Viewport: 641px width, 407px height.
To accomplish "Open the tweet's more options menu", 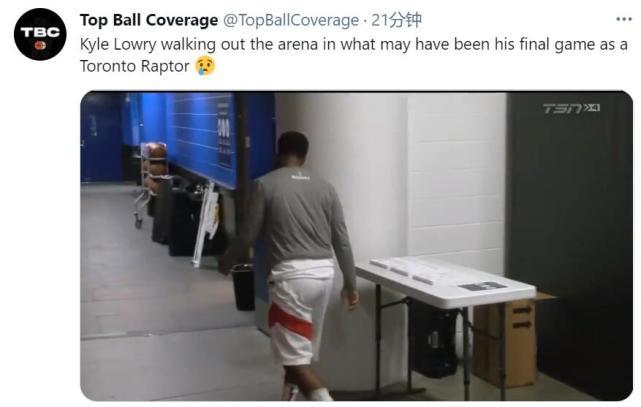I will pyautogui.click(x=624, y=20).
